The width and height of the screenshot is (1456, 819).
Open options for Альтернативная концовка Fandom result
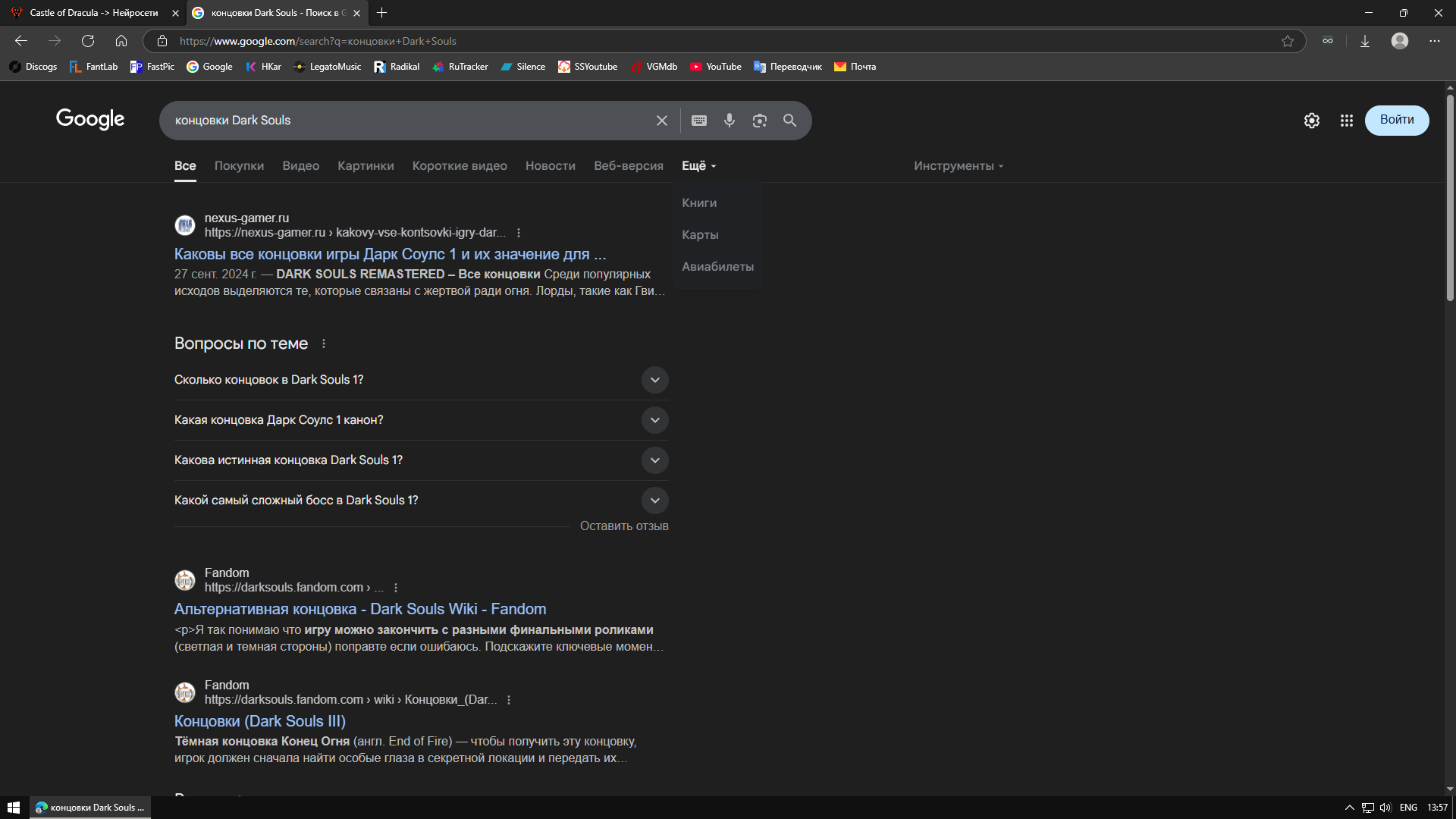pyautogui.click(x=396, y=588)
